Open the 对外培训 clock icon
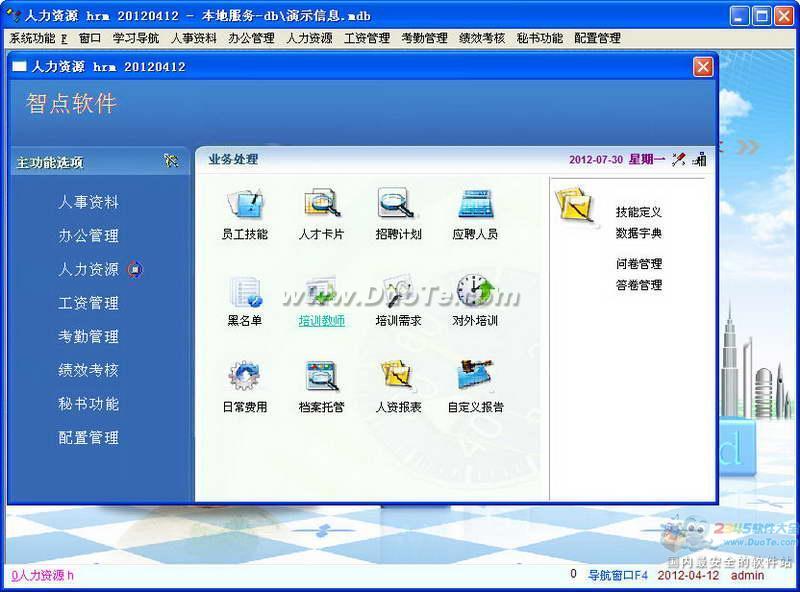 [475, 291]
